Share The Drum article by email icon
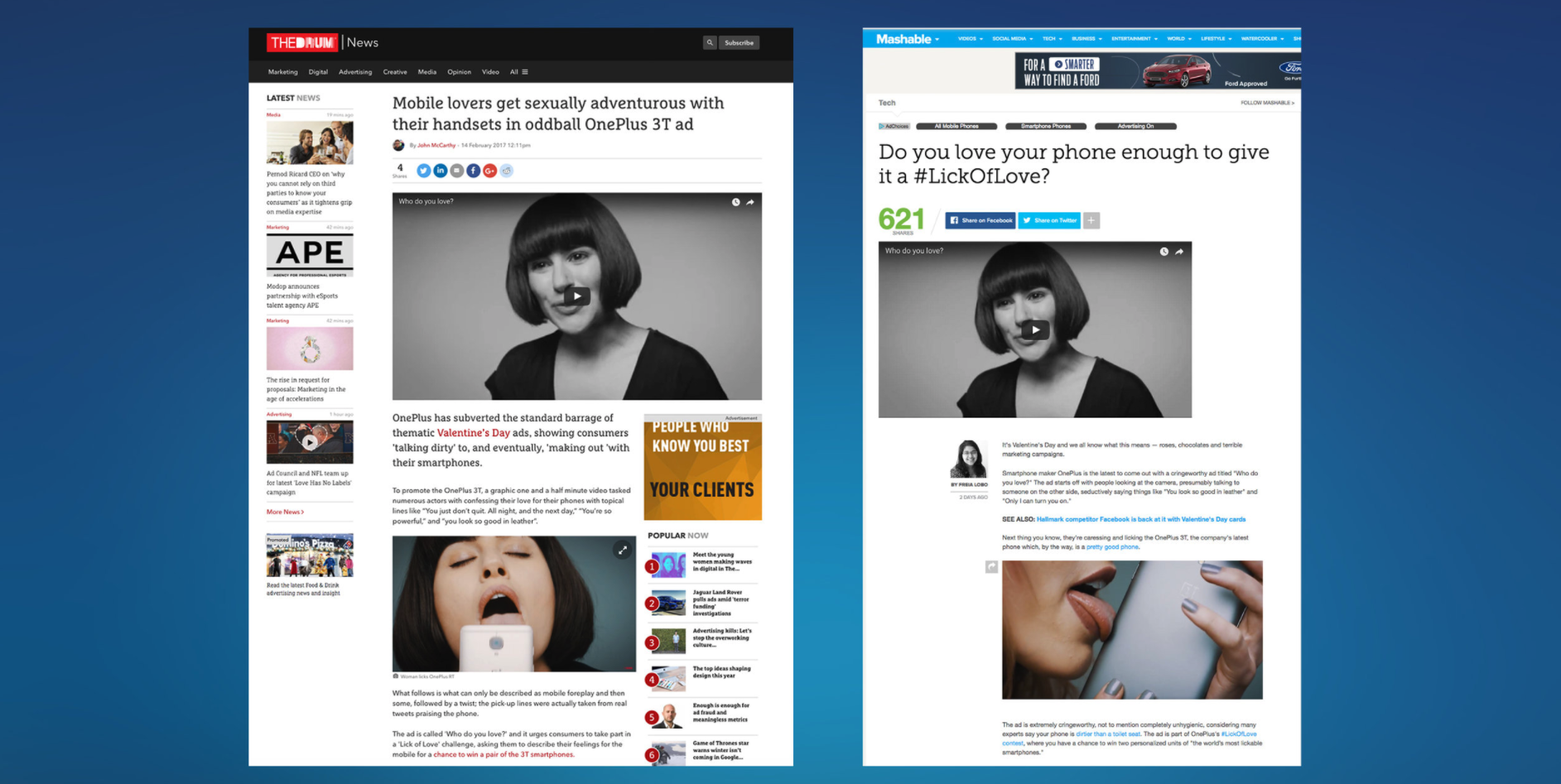 [x=456, y=171]
